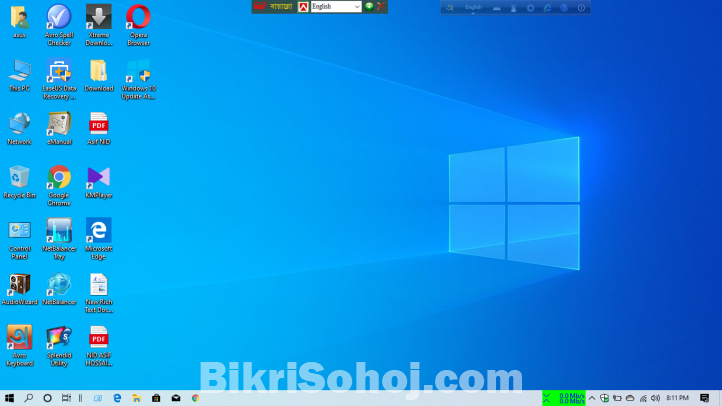Open the English language dropdown in top bar

(335, 7)
